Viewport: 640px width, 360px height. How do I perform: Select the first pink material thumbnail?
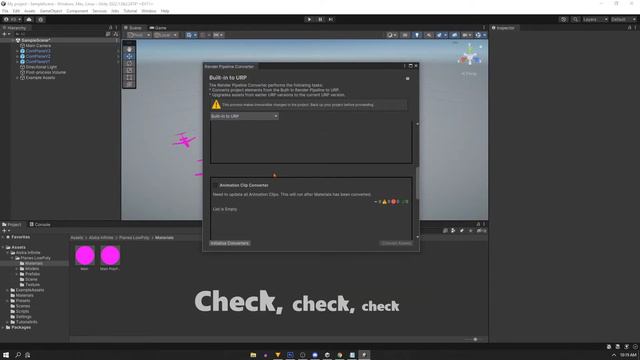coord(85,256)
